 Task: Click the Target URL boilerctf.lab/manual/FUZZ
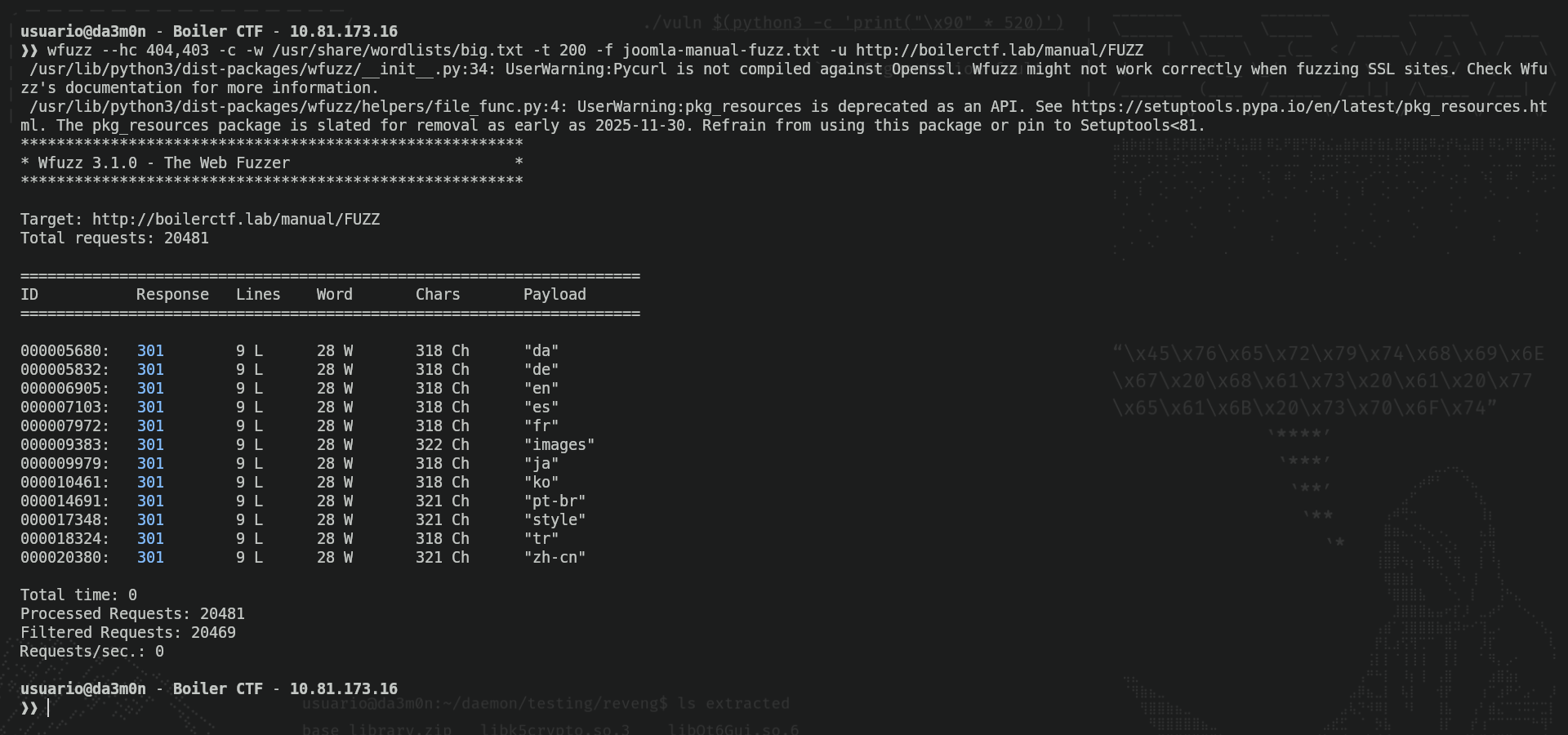[235, 220]
